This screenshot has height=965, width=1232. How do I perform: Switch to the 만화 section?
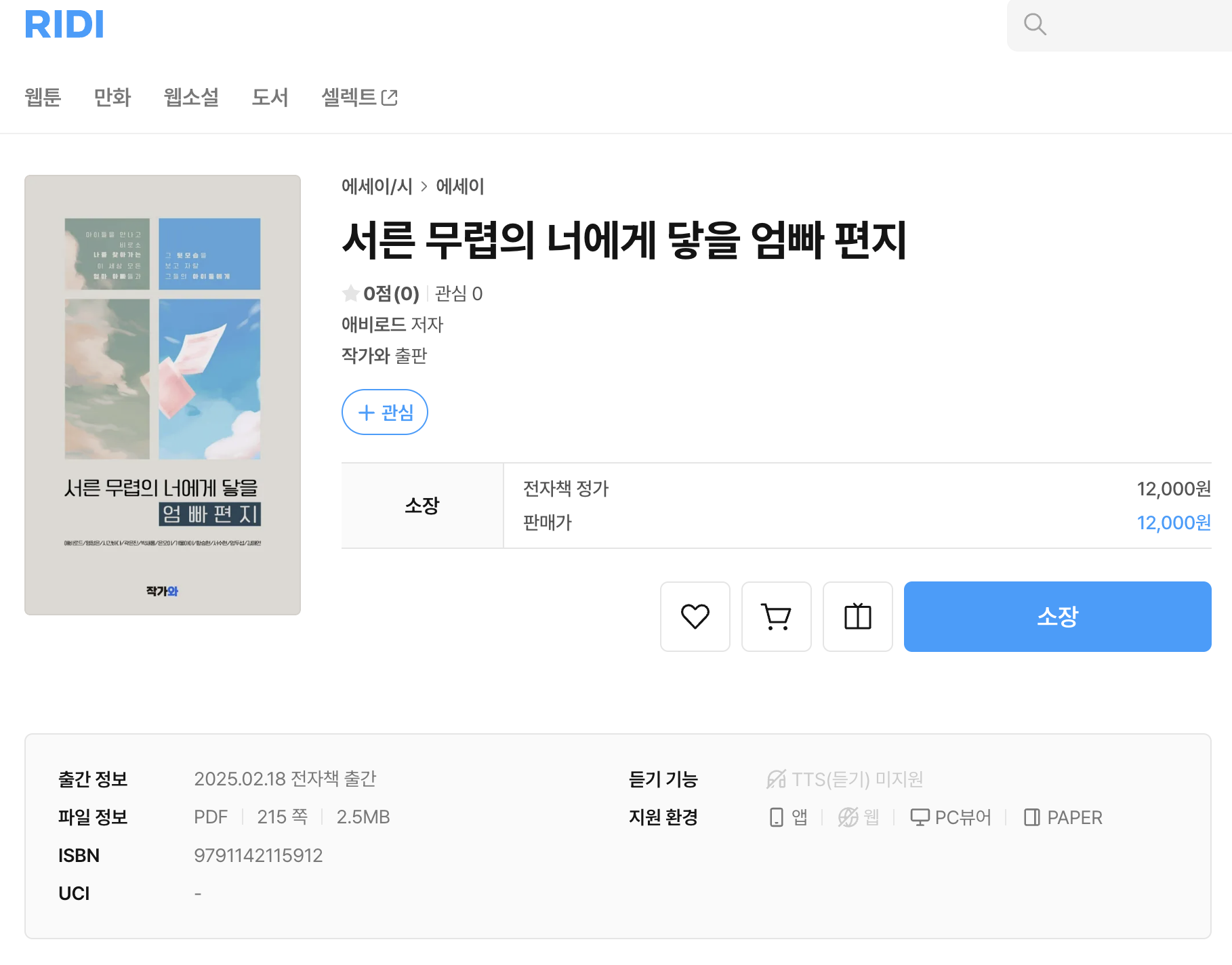[x=112, y=98]
